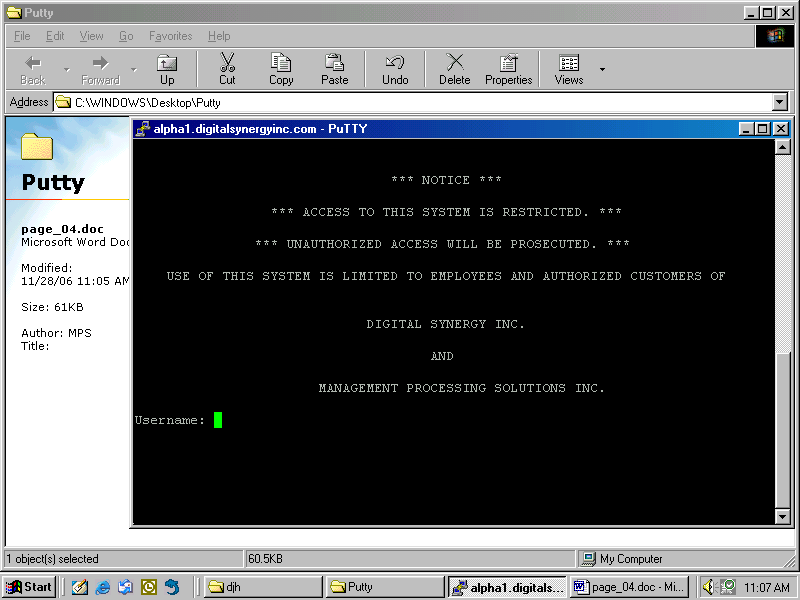800x600 pixels.
Task: Click the terminal at the Username prompt cursor
Action: coord(218,420)
